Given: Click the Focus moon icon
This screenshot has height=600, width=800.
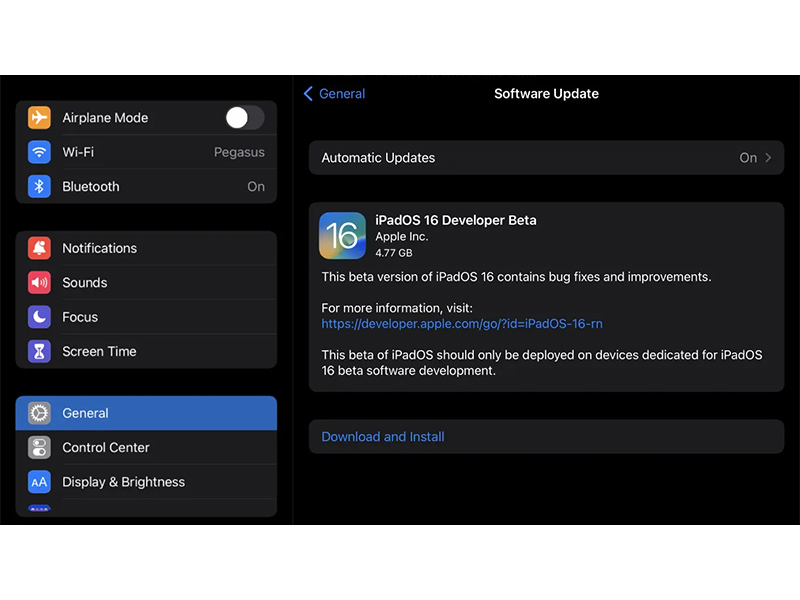Looking at the screenshot, I should 39,317.
